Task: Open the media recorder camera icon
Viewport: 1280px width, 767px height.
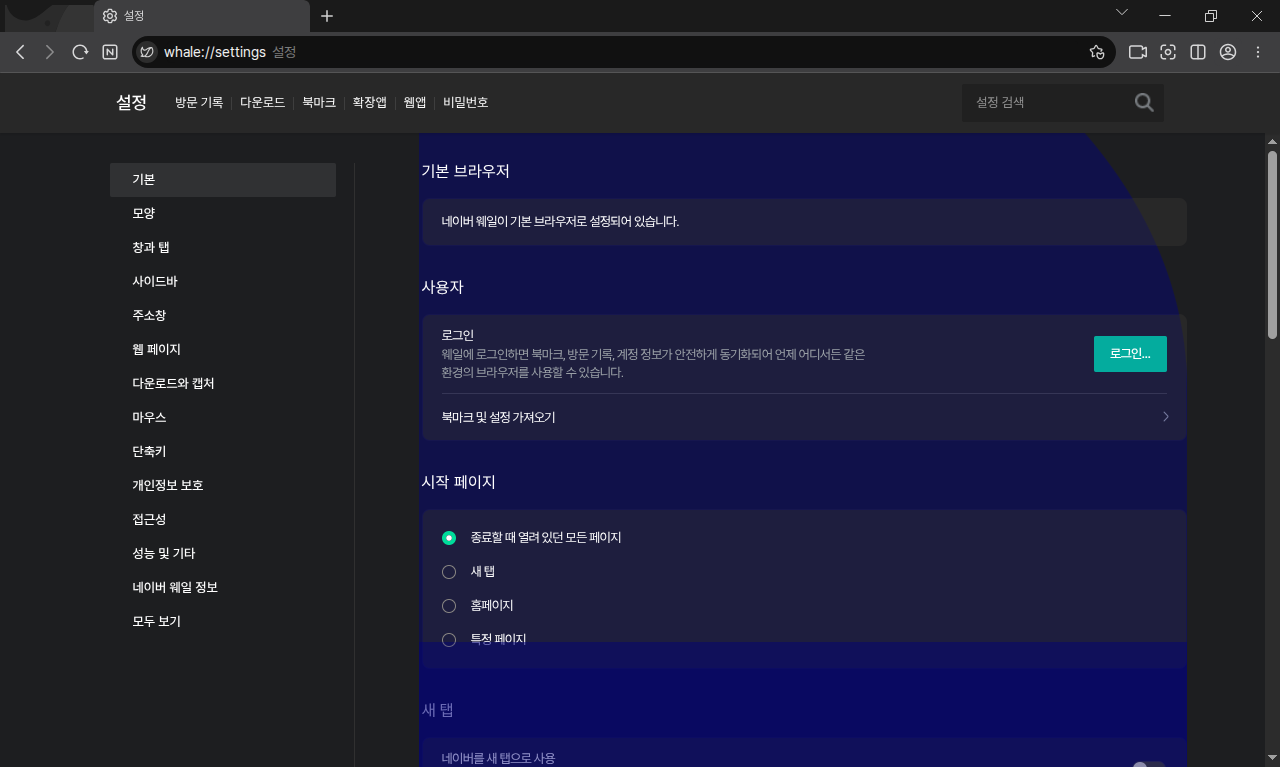Action: 1137,52
